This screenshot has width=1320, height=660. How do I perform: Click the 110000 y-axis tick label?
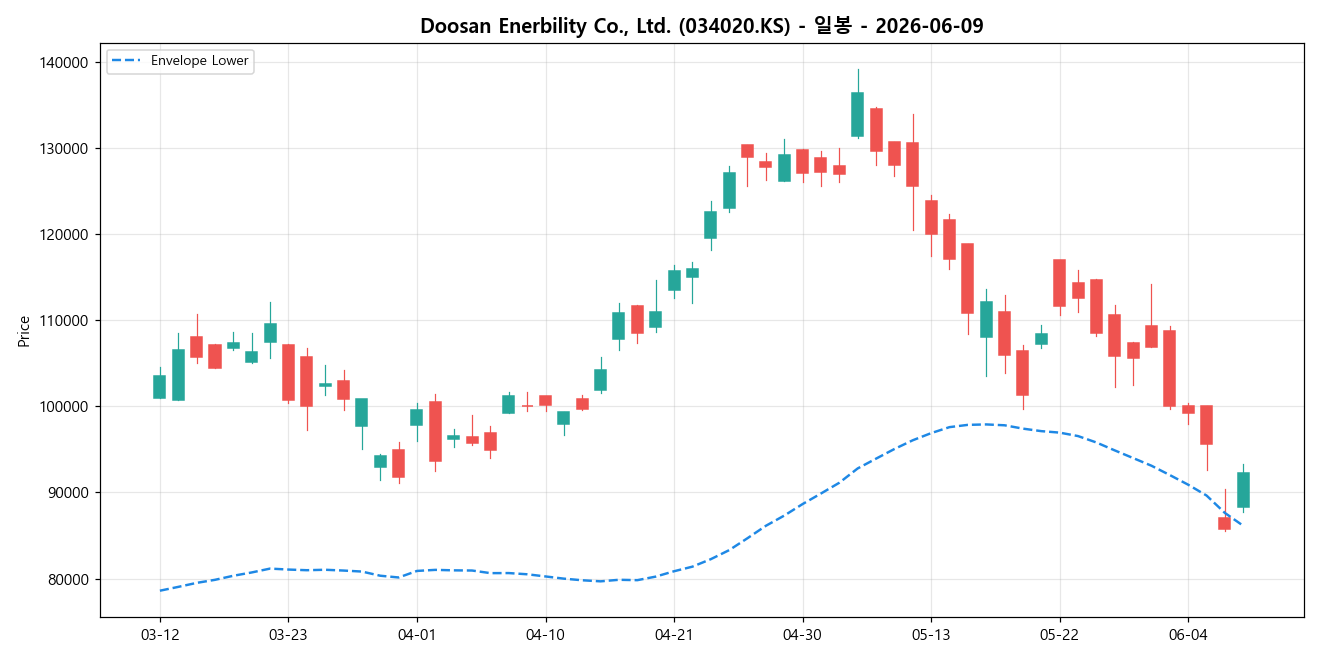64,320
